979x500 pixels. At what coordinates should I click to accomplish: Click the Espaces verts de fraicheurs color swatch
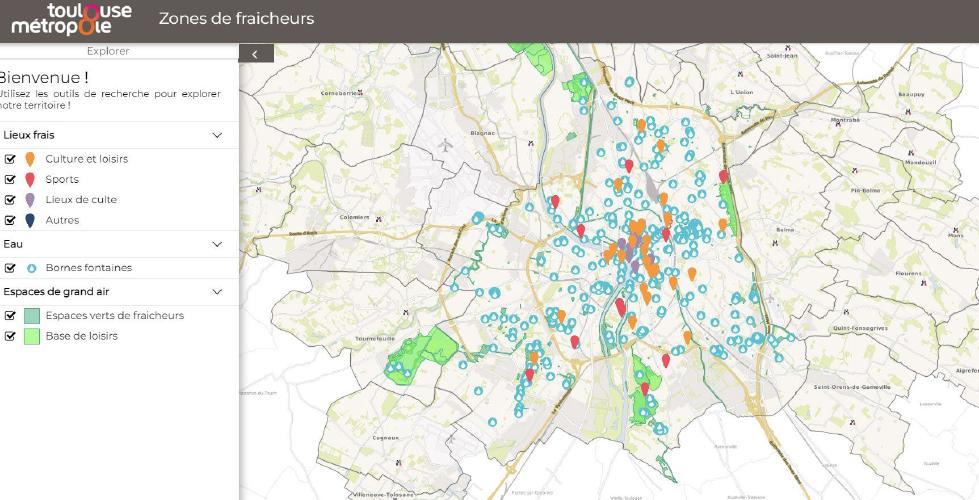32,316
